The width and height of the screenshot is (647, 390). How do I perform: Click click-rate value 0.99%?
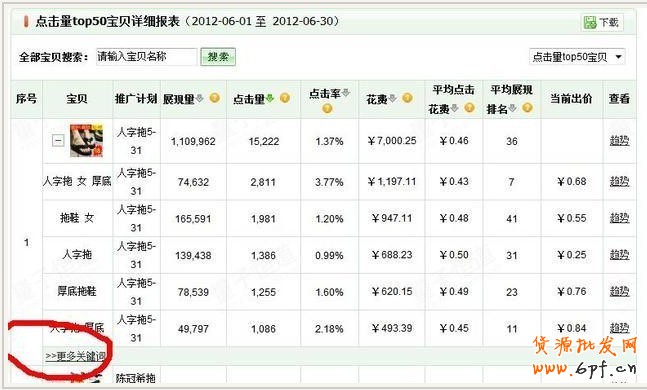[x=329, y=255]
